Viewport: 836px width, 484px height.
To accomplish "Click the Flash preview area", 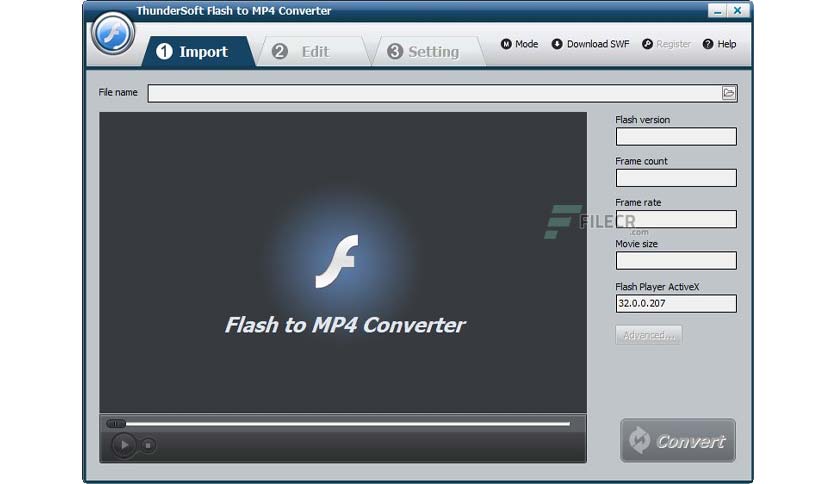I will (x=343, y=262).
